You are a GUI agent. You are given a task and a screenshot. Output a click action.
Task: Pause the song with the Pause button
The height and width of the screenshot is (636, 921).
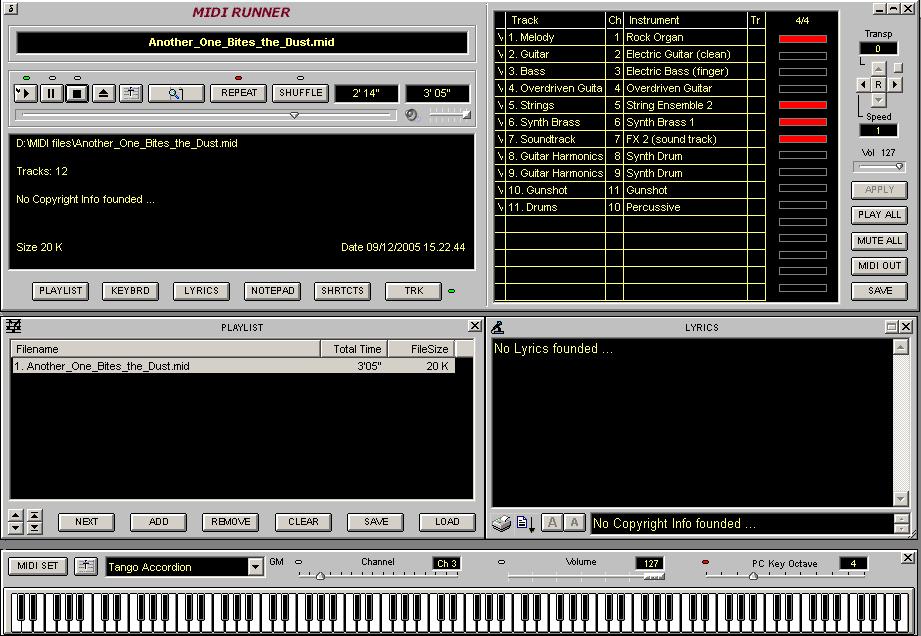point(52,93)
